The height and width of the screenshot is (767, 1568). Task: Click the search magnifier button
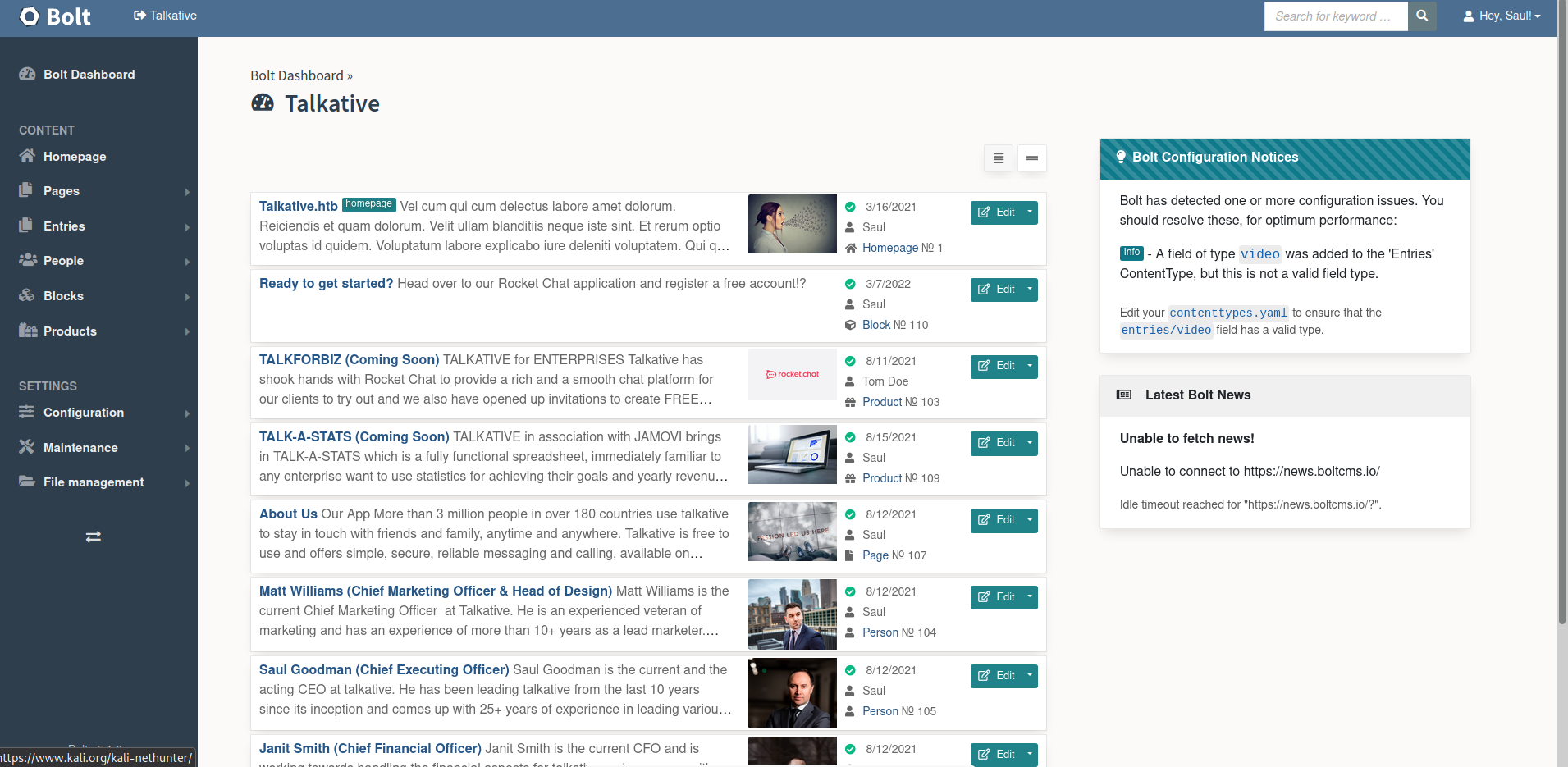1422,16
